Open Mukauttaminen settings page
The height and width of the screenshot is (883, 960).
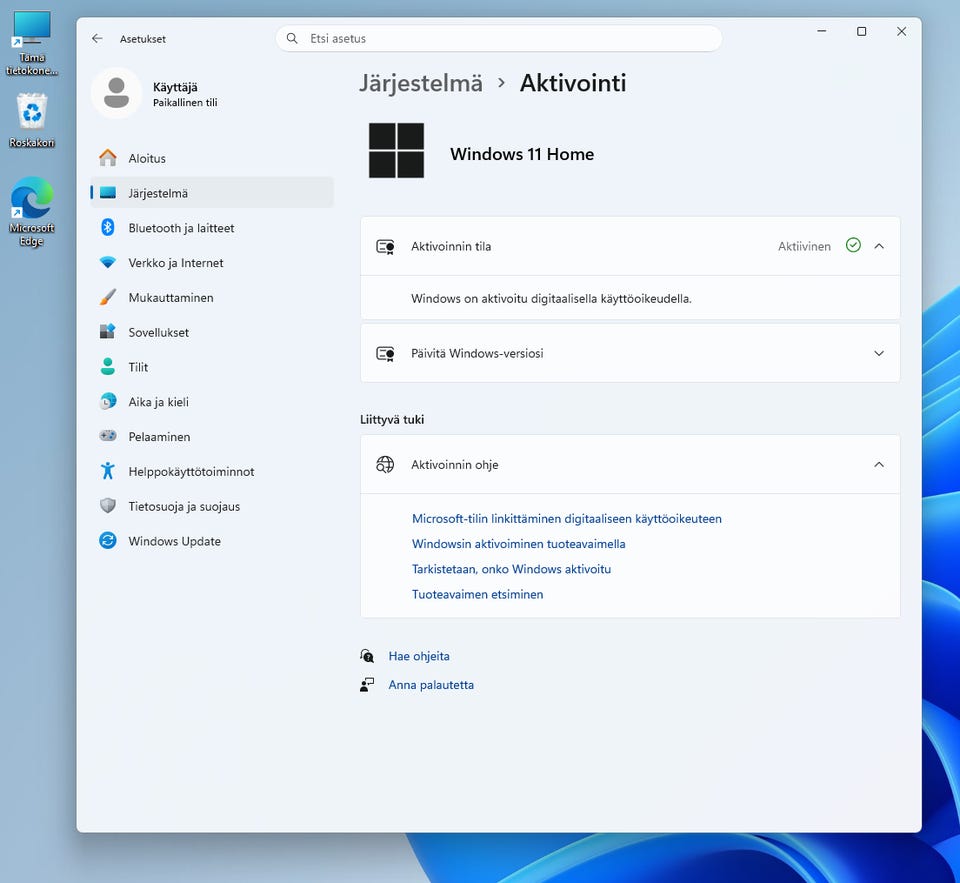[212, 298]
